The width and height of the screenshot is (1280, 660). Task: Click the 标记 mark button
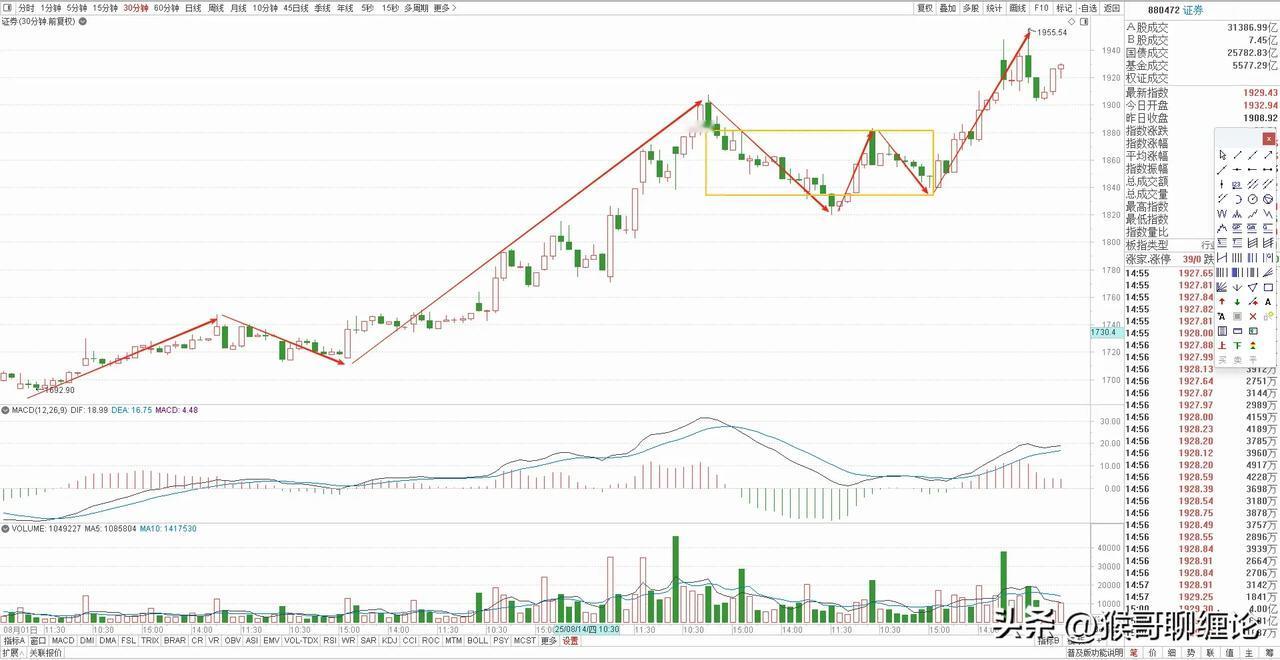tap(1064, 8)
